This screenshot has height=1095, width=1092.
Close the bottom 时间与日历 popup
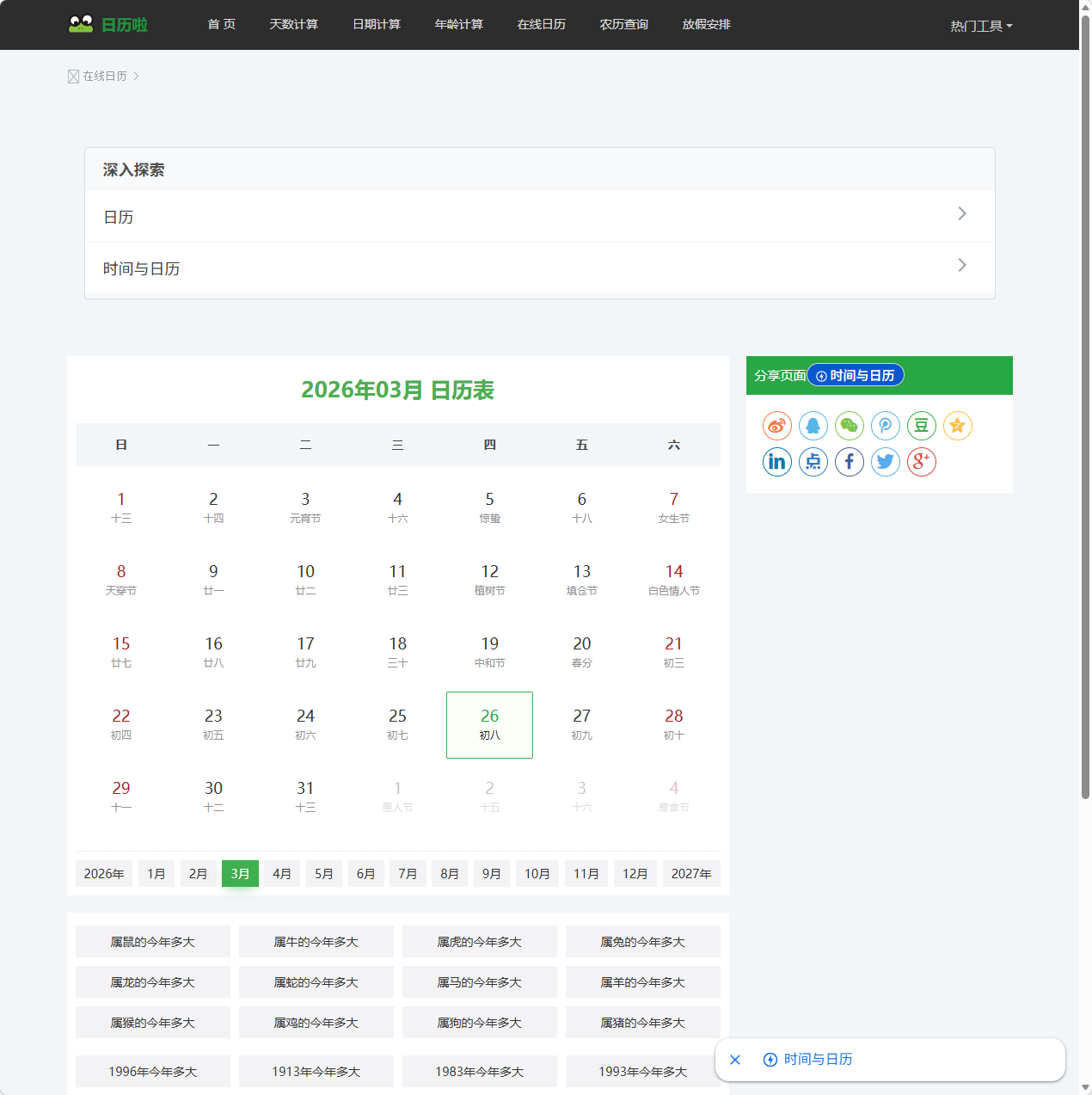[735, 1060]
